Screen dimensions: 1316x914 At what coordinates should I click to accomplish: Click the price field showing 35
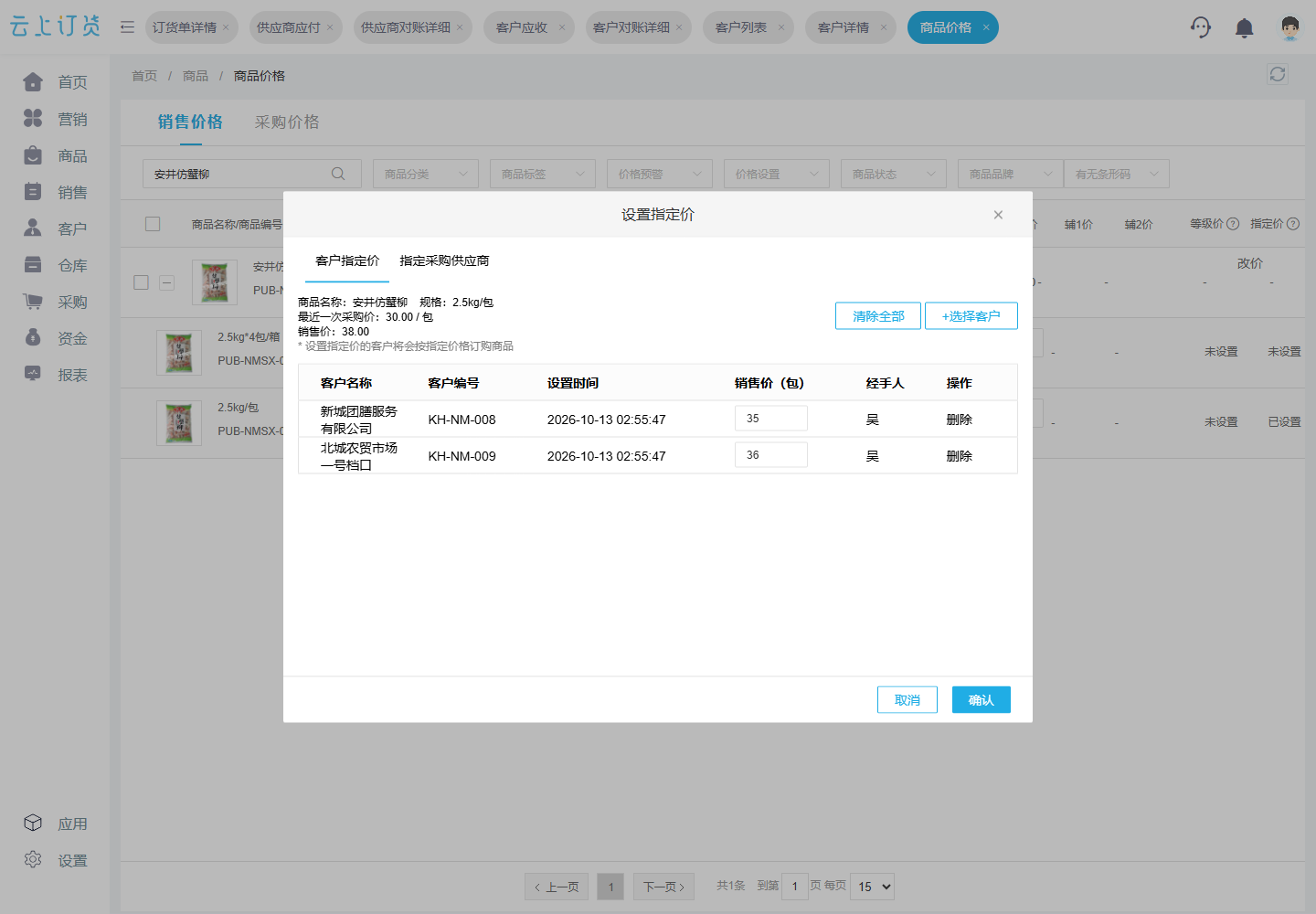[x=771, y=418]
